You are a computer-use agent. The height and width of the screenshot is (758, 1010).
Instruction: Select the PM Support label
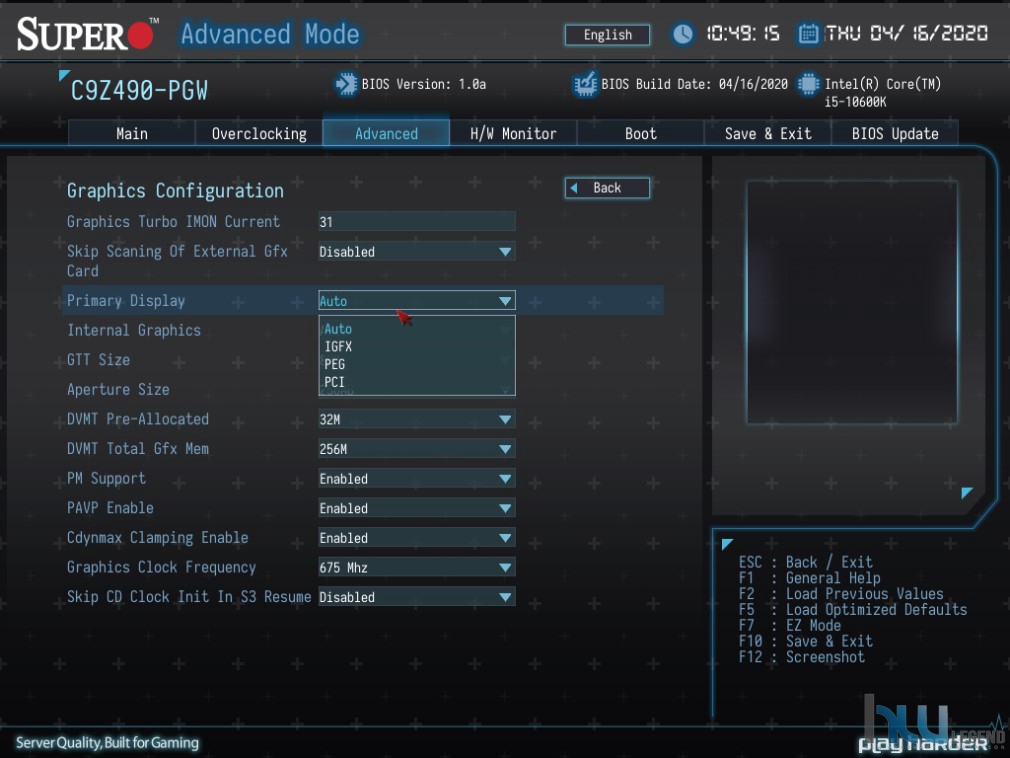106,478
